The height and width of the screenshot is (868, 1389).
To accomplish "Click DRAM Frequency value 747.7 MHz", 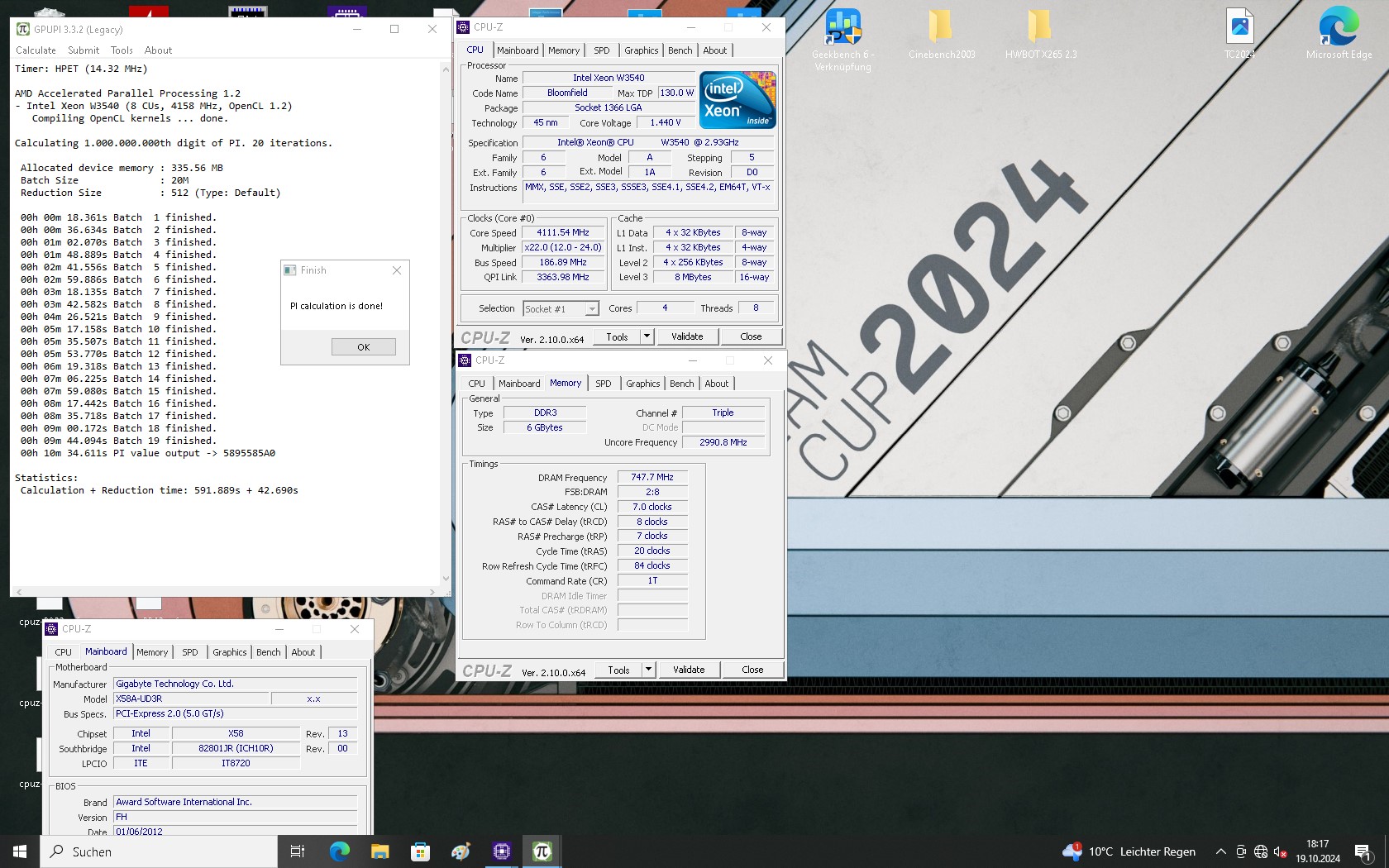I will tap(652, 478).
